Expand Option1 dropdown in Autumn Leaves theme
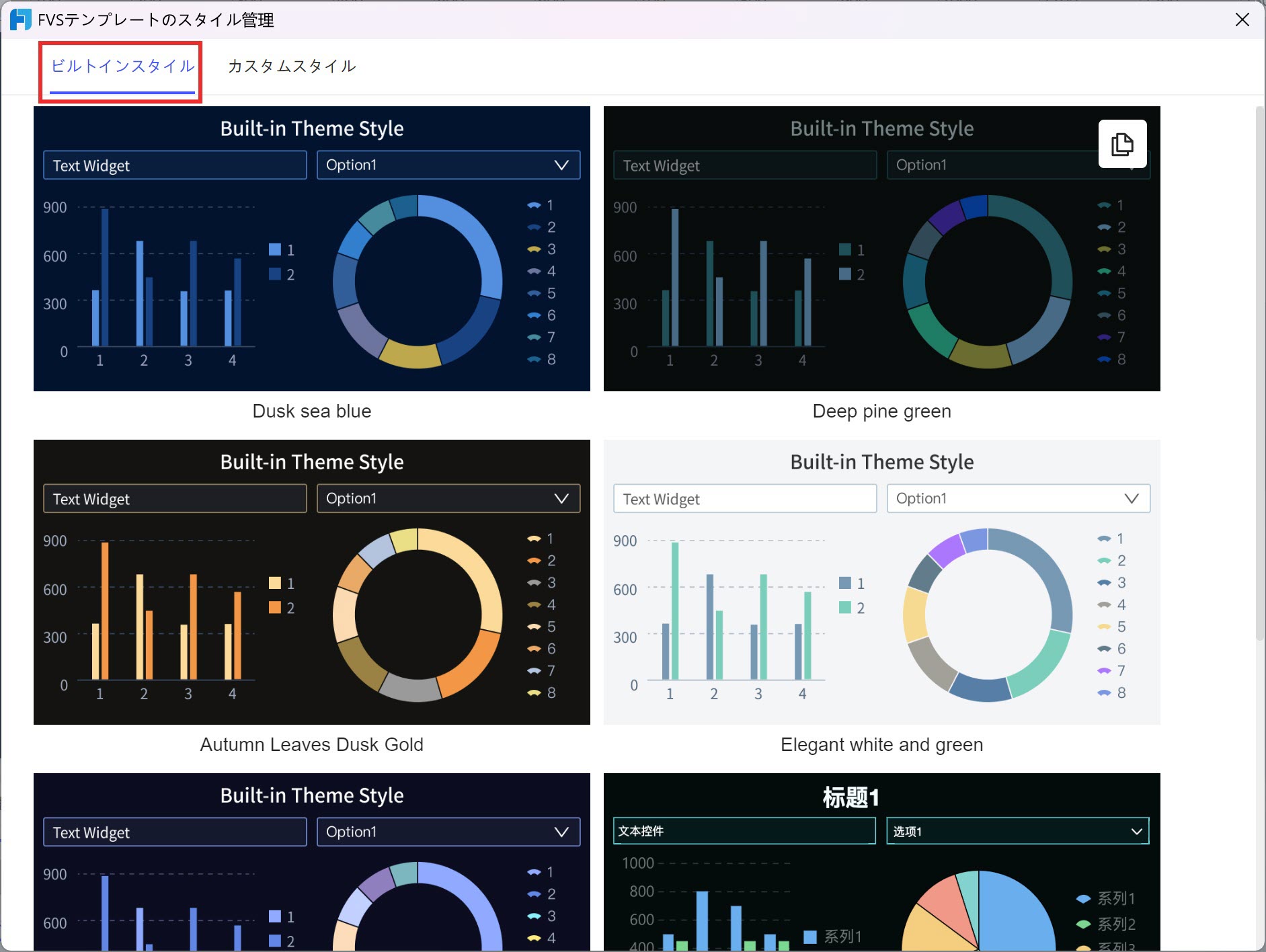 [448, 498]
